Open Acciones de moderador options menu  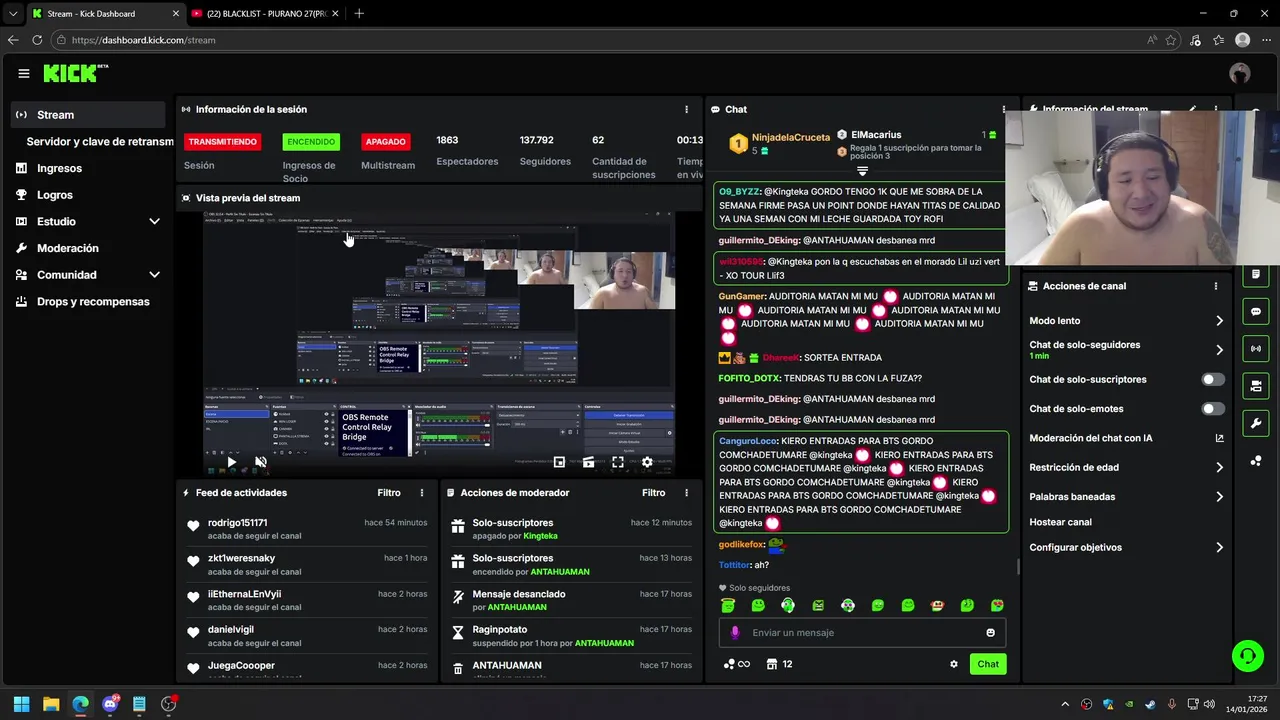(686, 493)
